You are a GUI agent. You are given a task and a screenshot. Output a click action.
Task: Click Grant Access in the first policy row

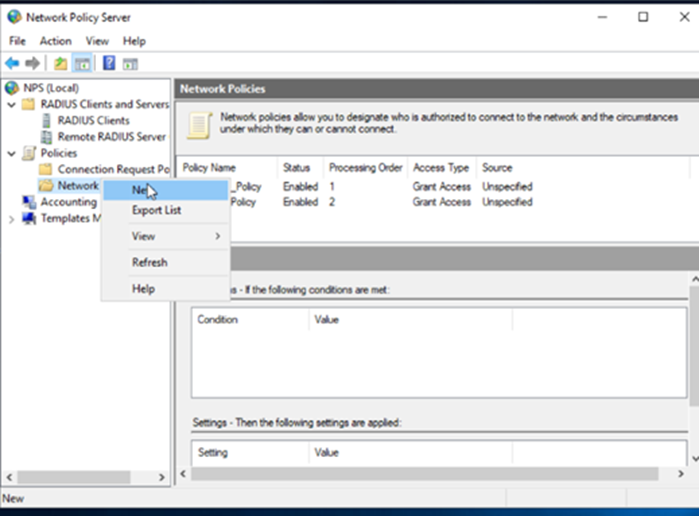coord(441,186)
